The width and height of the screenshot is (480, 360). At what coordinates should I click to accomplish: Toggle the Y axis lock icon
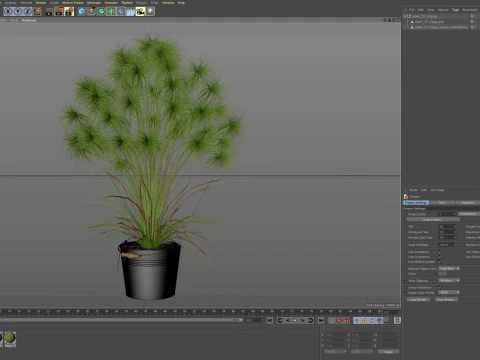pyautogui.click(x=18, y=12)
